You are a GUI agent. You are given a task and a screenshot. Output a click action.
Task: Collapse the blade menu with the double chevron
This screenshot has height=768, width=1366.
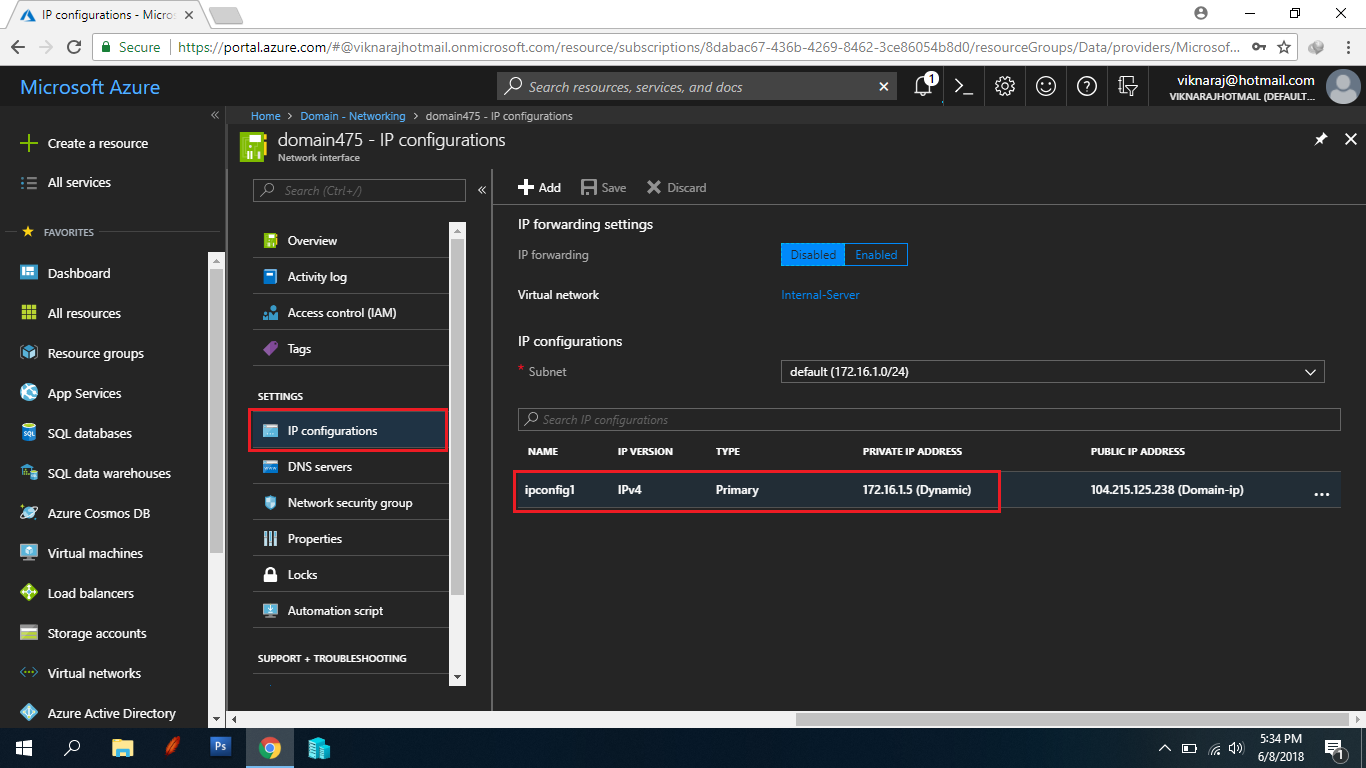481,189
